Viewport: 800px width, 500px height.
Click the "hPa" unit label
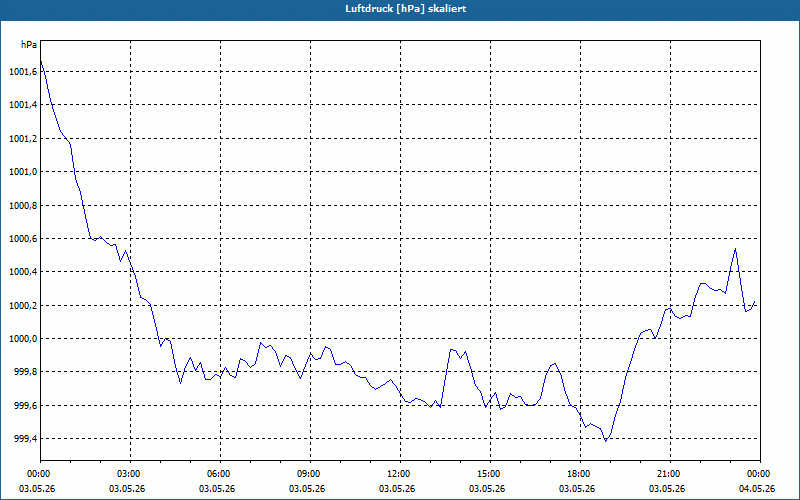(29, 45)
